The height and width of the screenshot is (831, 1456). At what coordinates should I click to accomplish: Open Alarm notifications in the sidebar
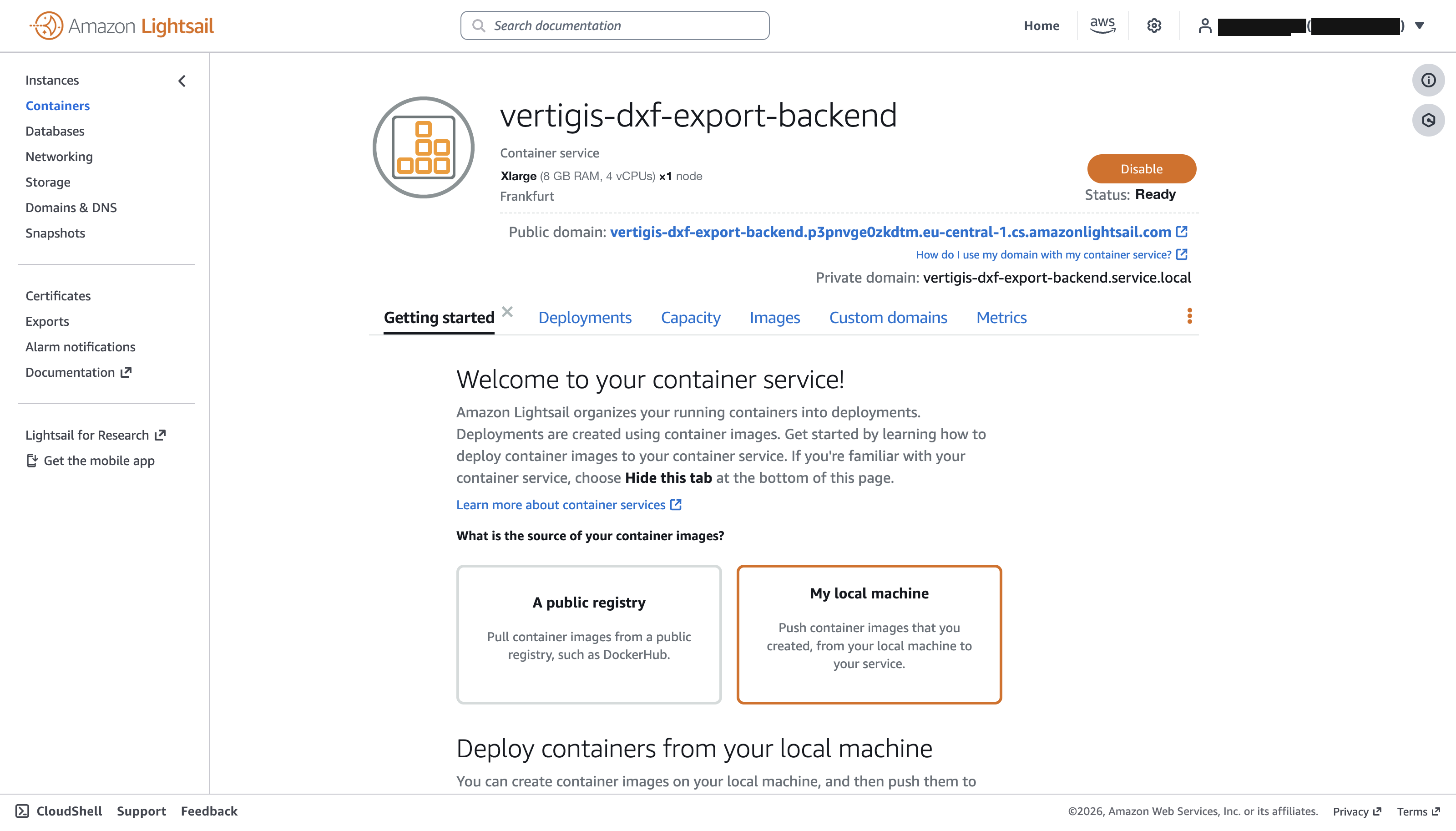[x=80, y=347]
